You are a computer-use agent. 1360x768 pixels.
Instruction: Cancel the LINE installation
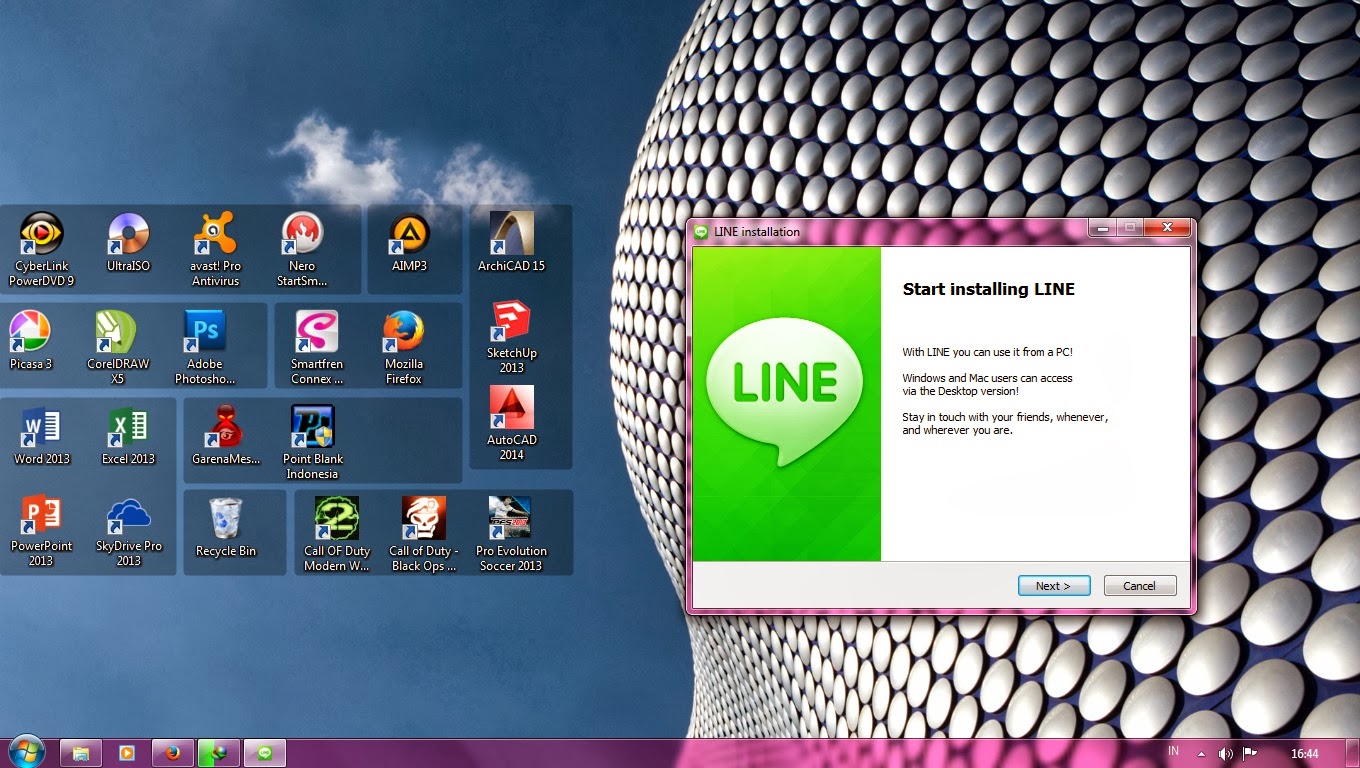pyautogui.click(x=1140, y=586)
